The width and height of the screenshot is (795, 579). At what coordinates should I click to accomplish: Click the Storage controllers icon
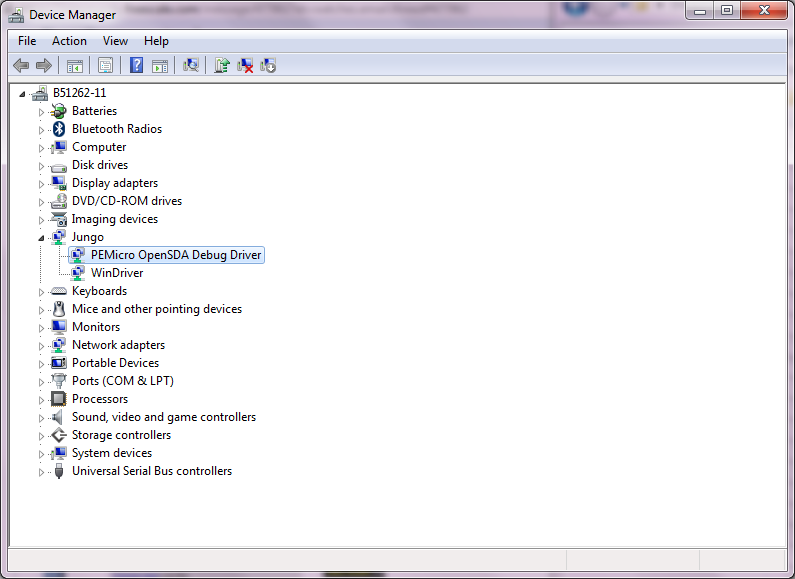(59, 435)
